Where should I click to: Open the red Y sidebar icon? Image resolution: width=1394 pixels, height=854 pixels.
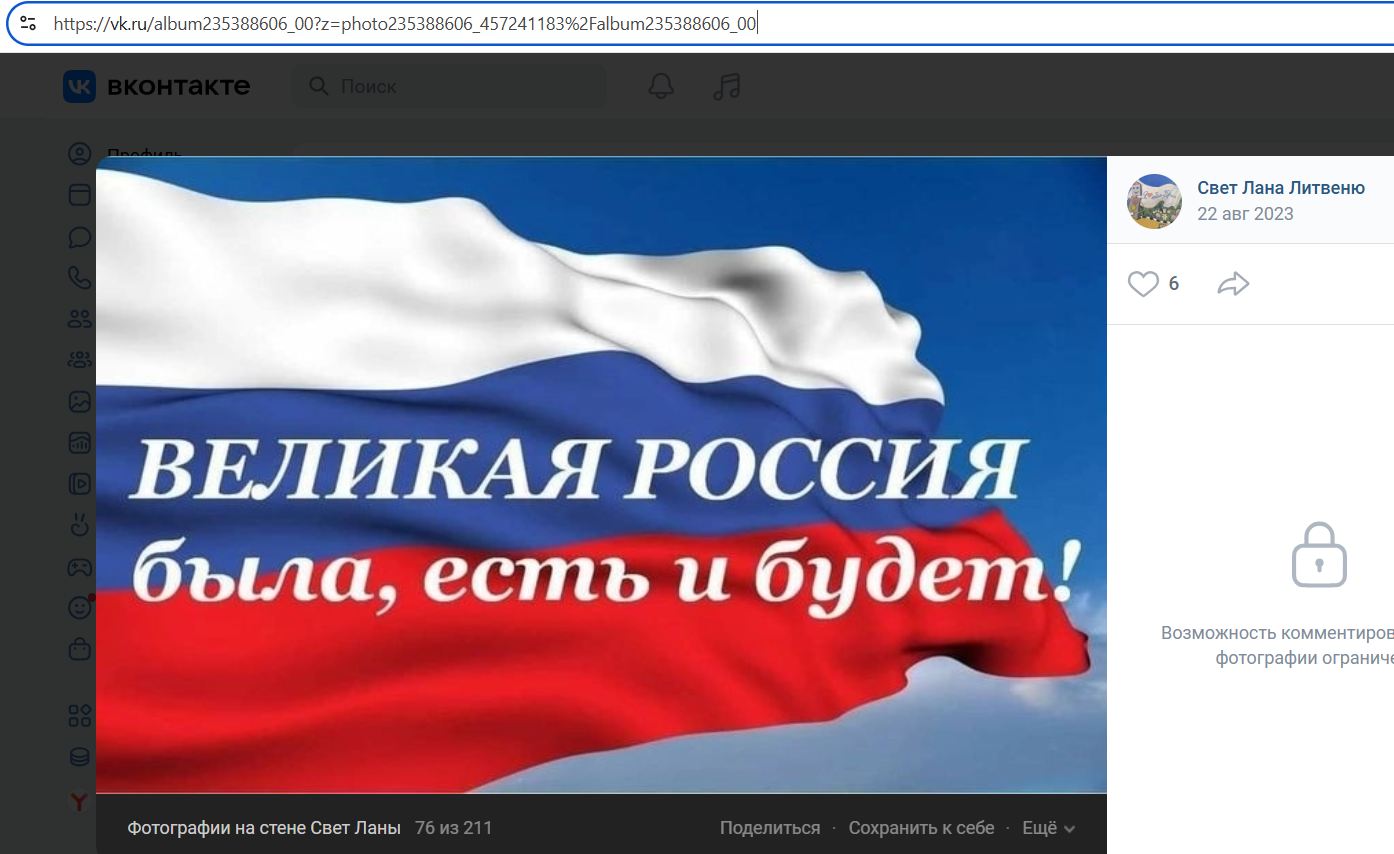[x=79, y=801]
